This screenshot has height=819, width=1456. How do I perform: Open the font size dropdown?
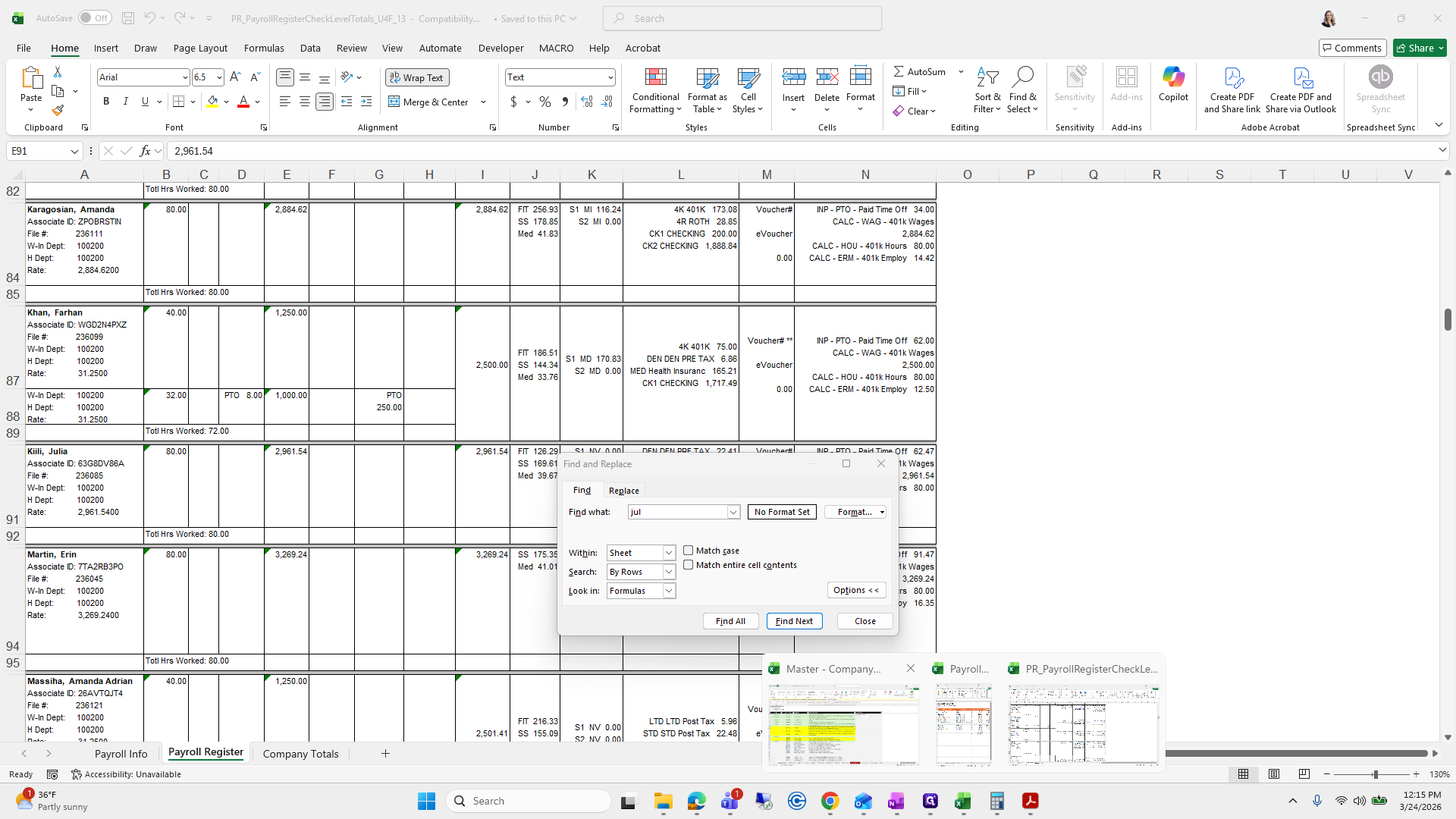tap(219, 77)
